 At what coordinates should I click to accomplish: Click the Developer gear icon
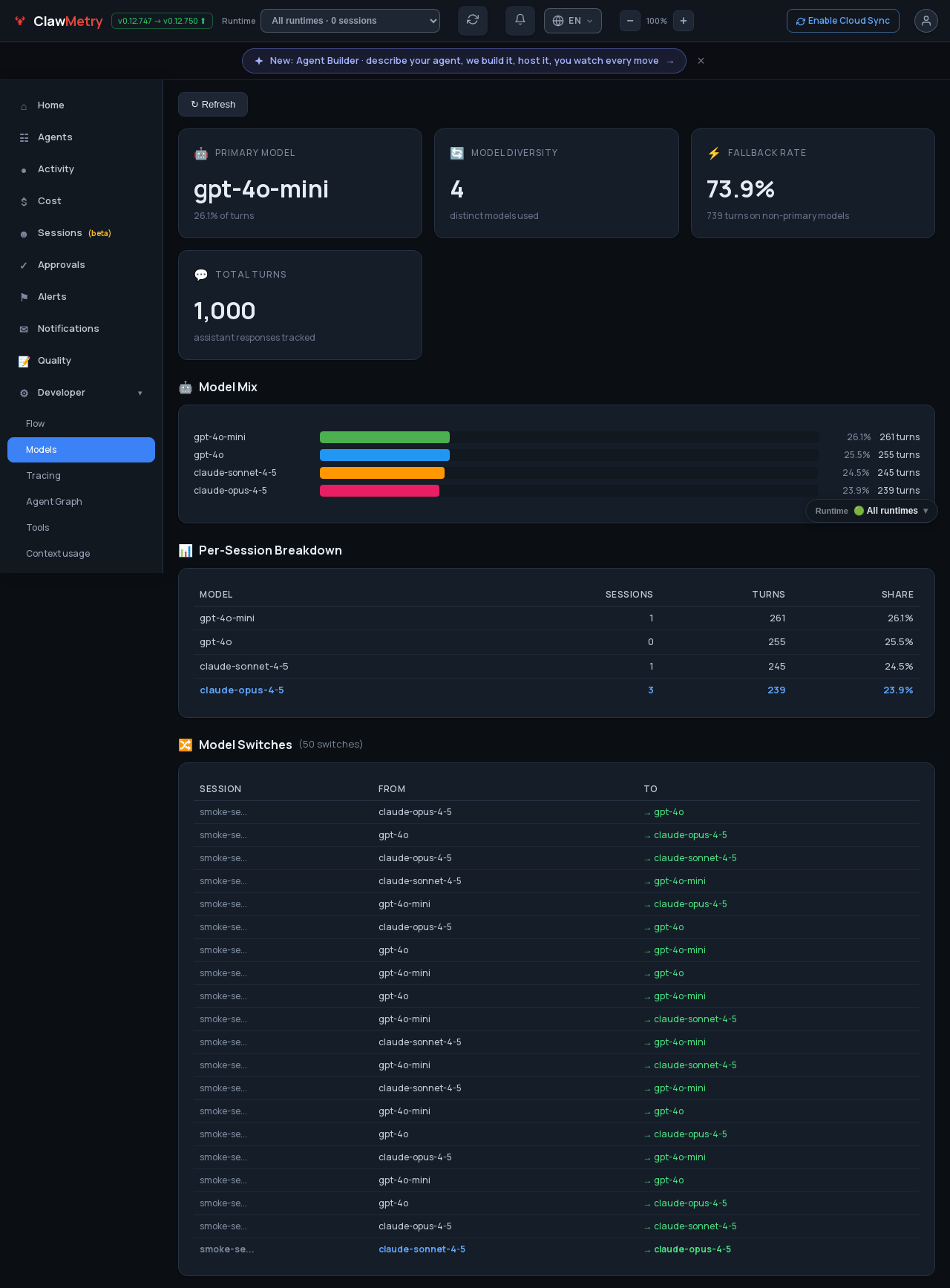24,393
